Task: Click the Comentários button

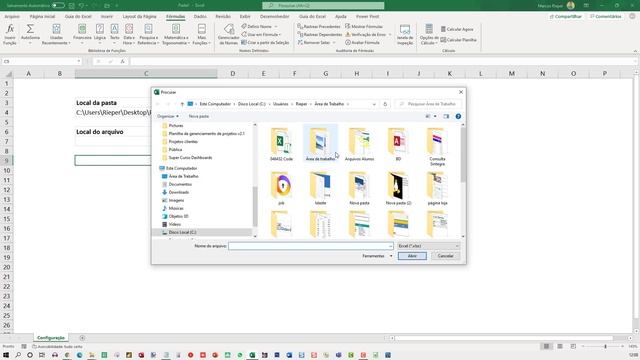Action: click(x=605, y=17)
